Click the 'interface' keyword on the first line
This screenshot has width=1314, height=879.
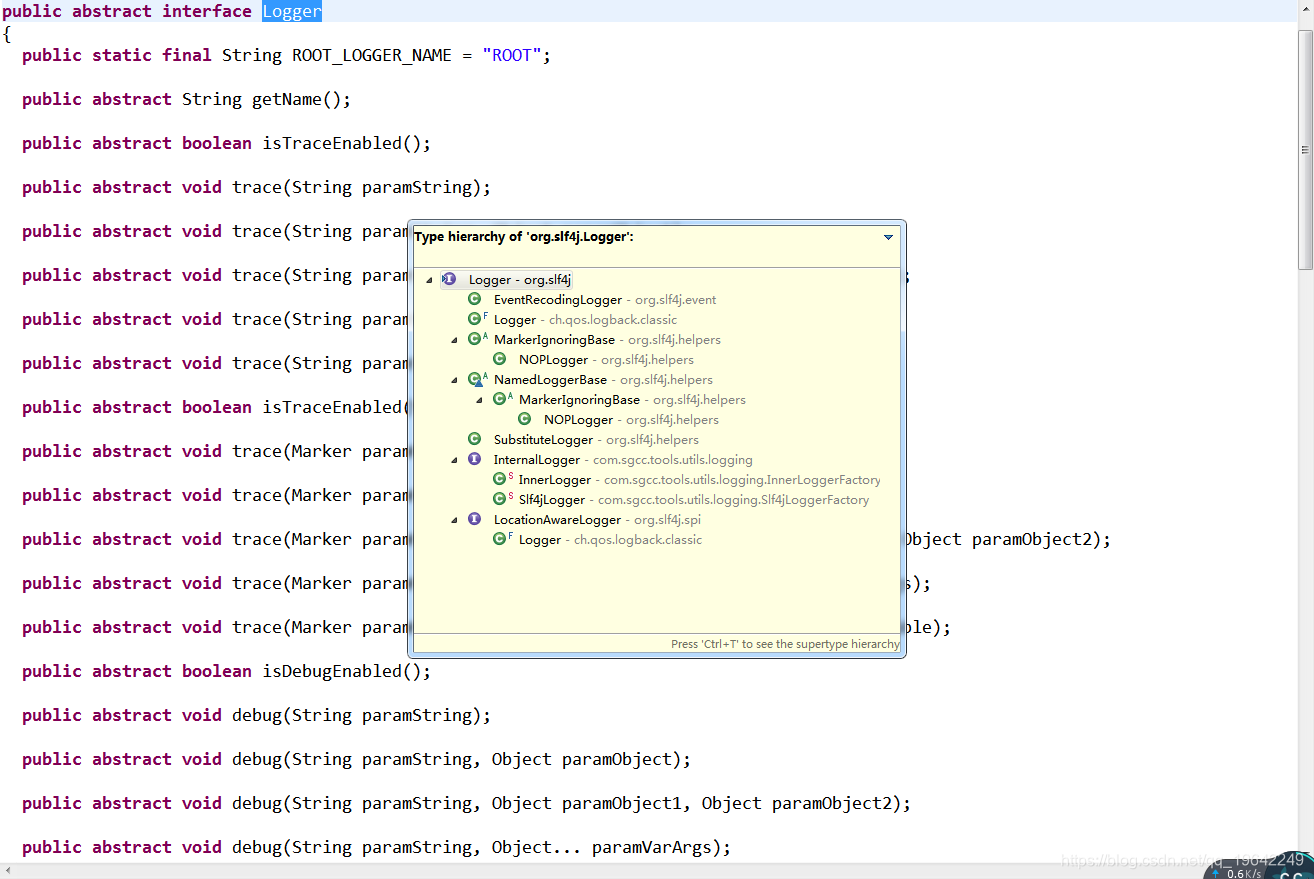207,12
